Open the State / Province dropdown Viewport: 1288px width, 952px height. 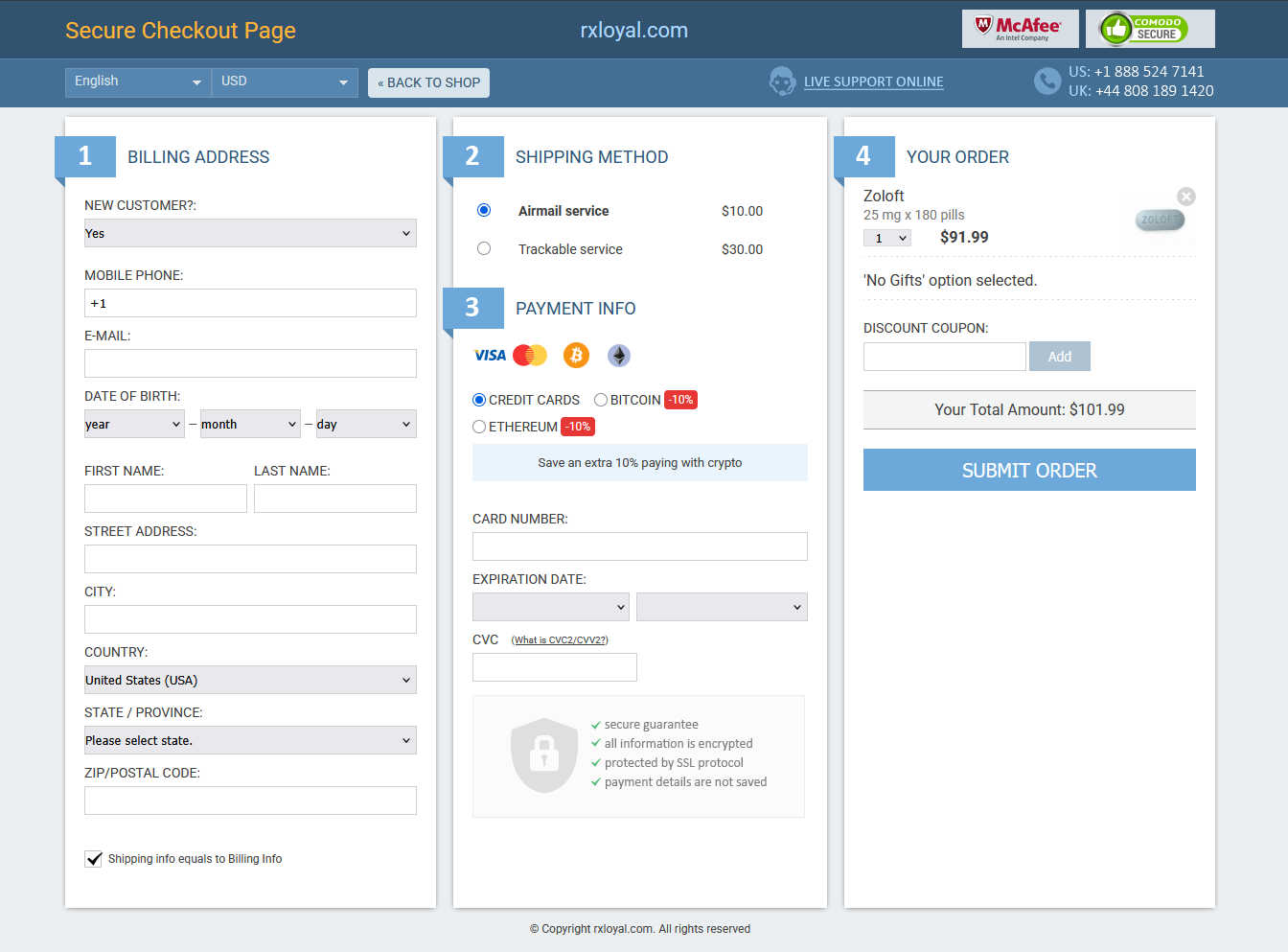pyautogui.click(x=250, y=740)
